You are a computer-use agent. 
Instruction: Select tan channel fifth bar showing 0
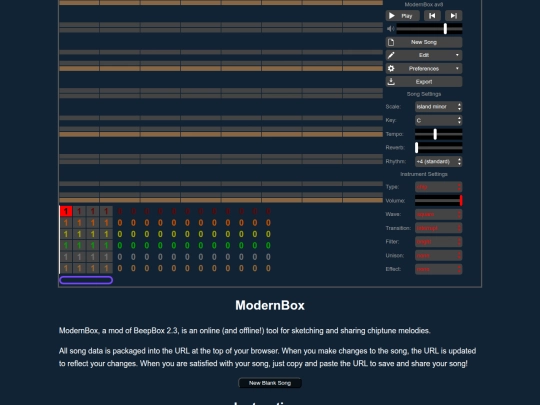120,268
